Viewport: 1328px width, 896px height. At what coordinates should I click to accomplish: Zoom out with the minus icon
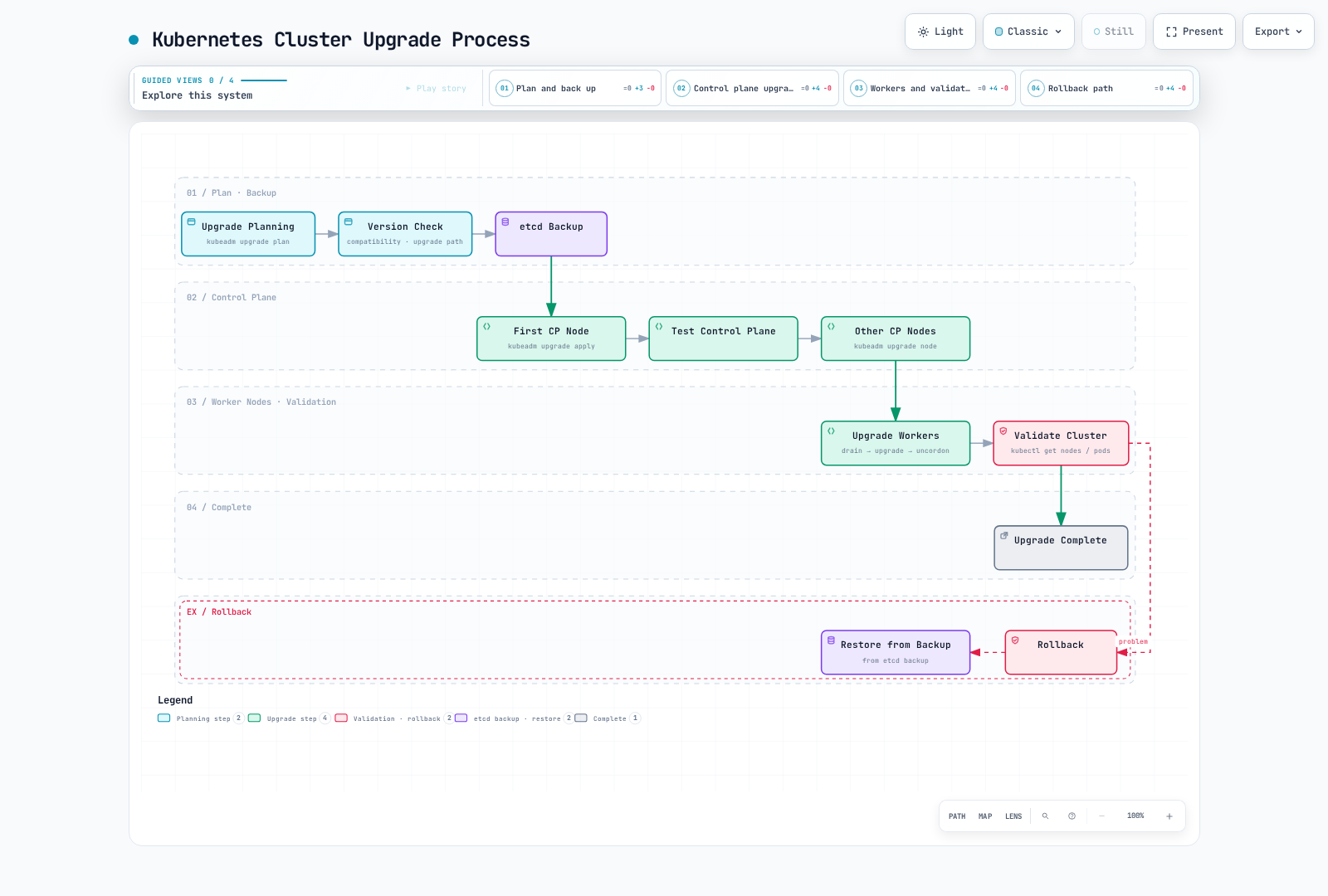coord(1101,816)
